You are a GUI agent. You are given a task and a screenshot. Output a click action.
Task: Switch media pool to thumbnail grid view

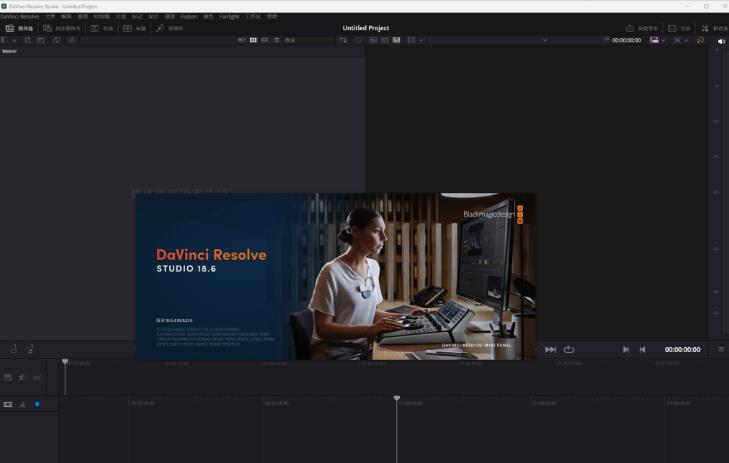coord(253,40)
